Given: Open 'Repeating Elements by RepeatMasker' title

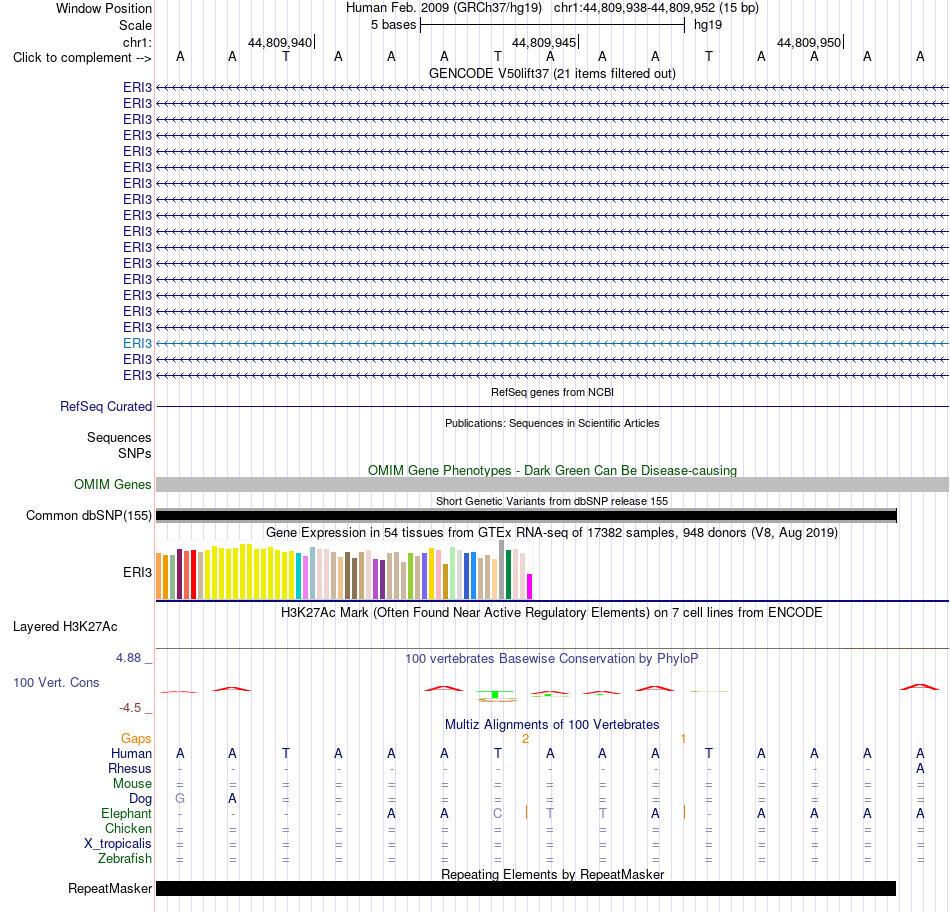Looking at the screenshot, I should [x=552, y=874].
